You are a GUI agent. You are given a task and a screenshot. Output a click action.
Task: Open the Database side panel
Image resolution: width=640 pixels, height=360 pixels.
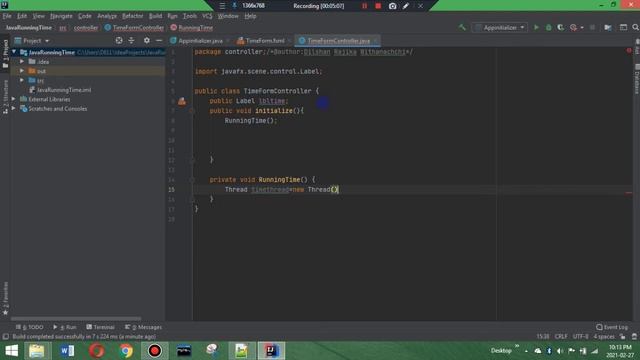click(637, 79)
